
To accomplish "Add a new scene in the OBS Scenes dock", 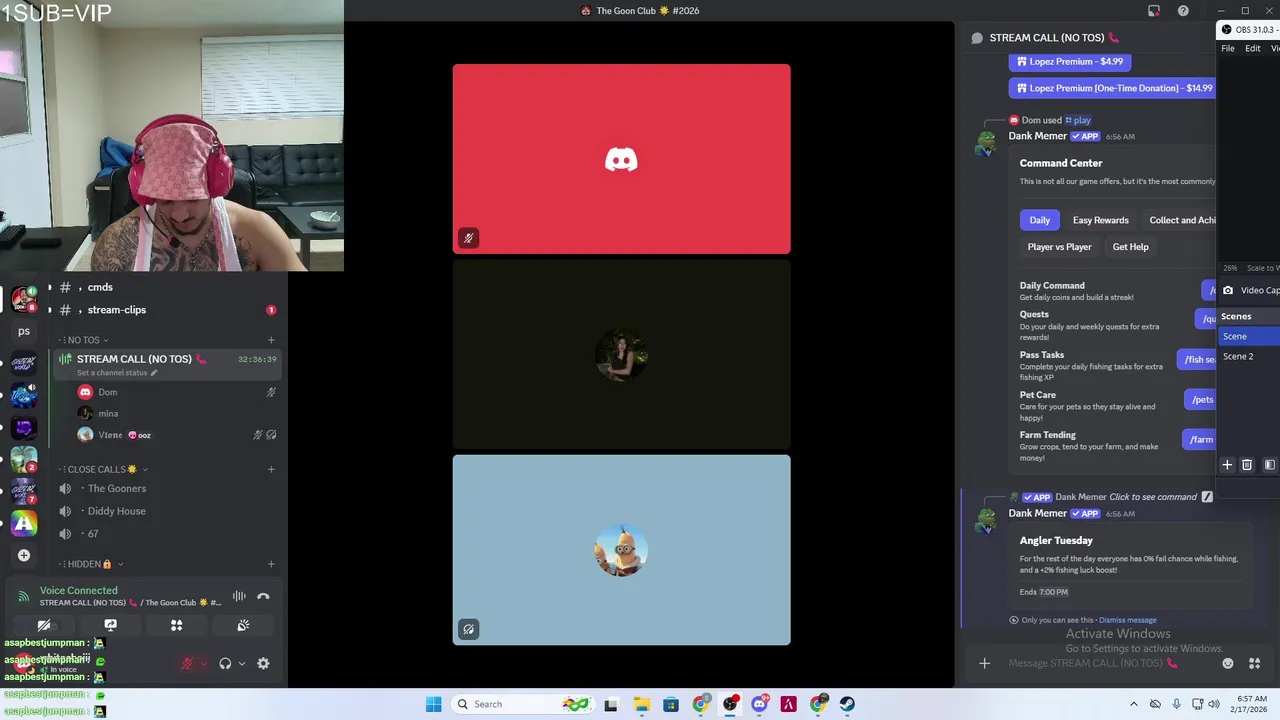I will [1227, 465].
